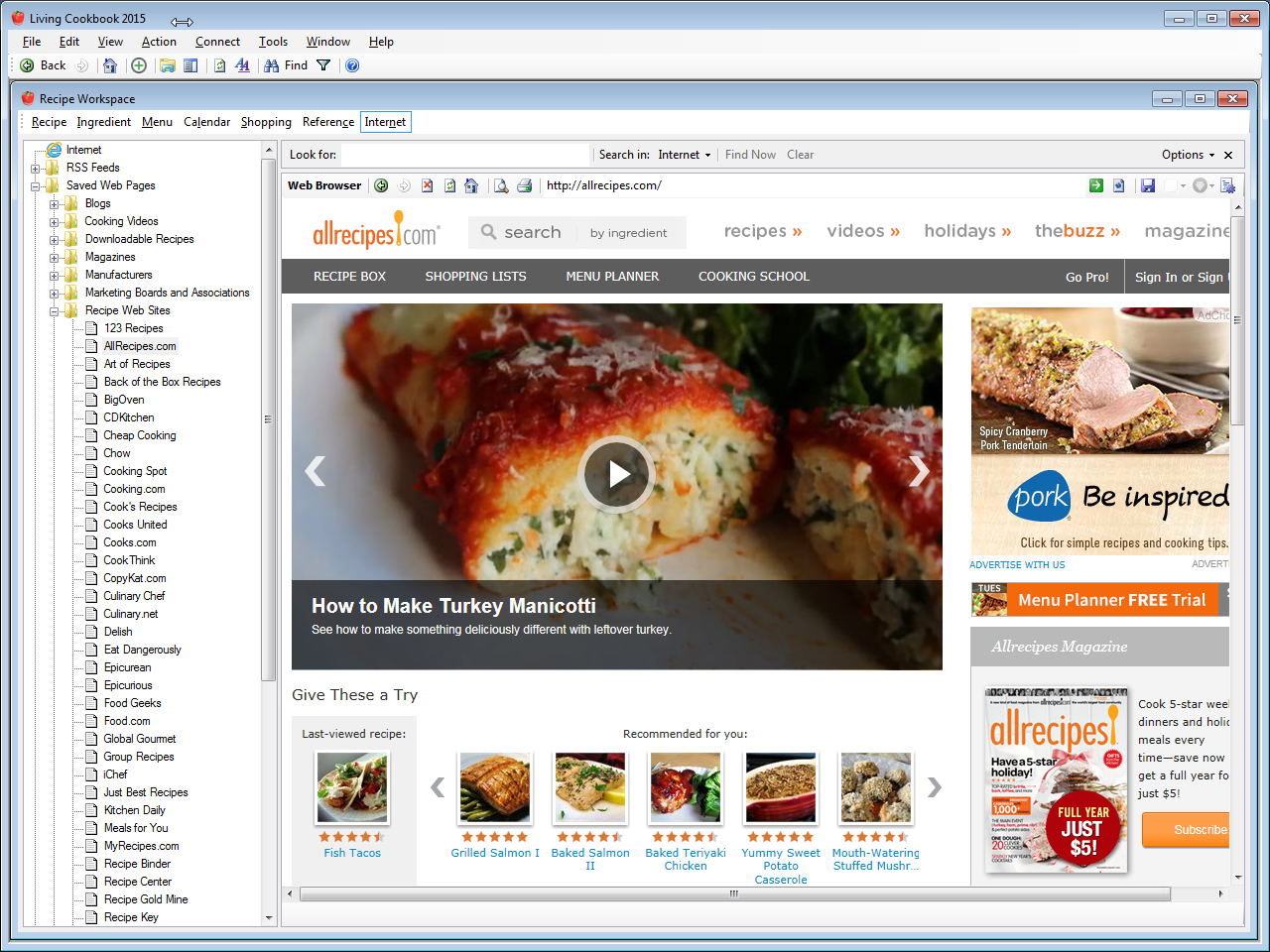Select Epicurious in the tree
This screenshot has height=952, width=1270.
click(128, 686)
